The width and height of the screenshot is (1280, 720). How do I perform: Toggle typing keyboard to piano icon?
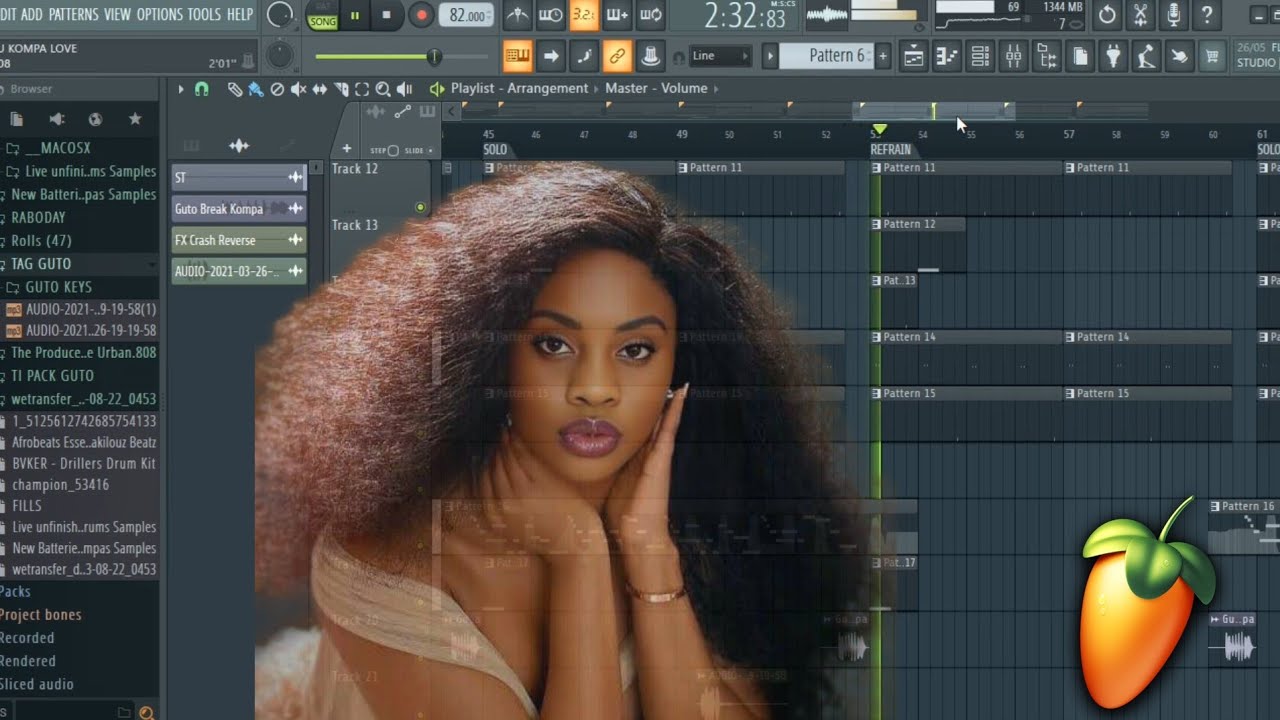pos(517,56)
